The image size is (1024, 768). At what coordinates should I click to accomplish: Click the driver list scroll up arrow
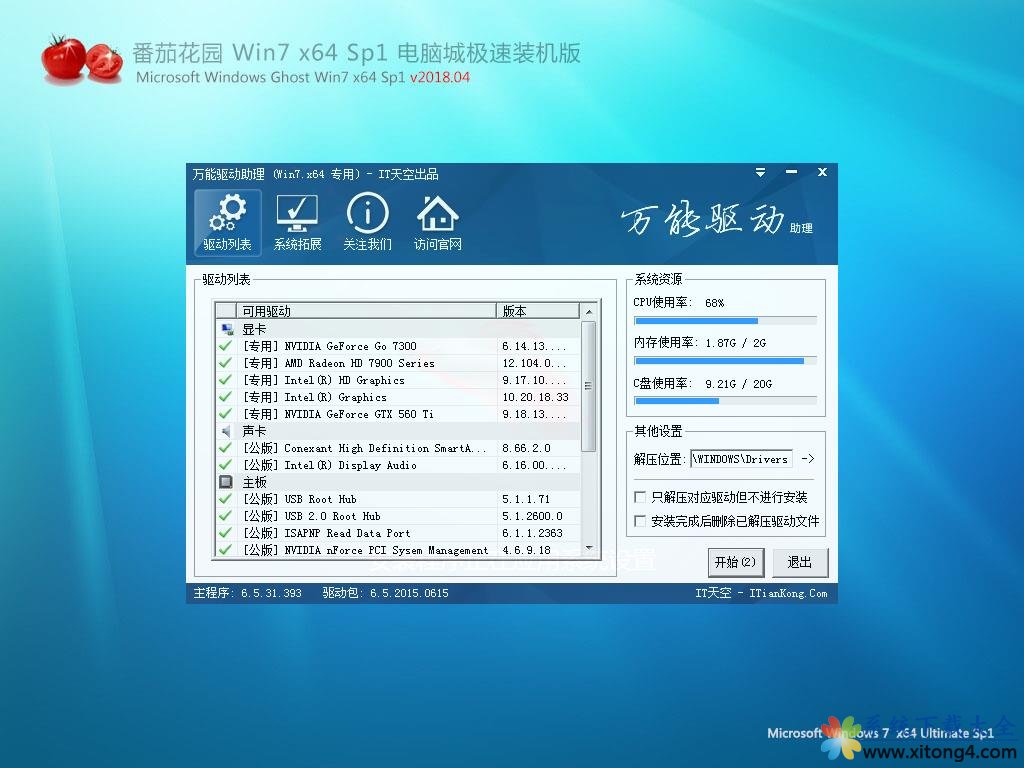coord(588,312)
